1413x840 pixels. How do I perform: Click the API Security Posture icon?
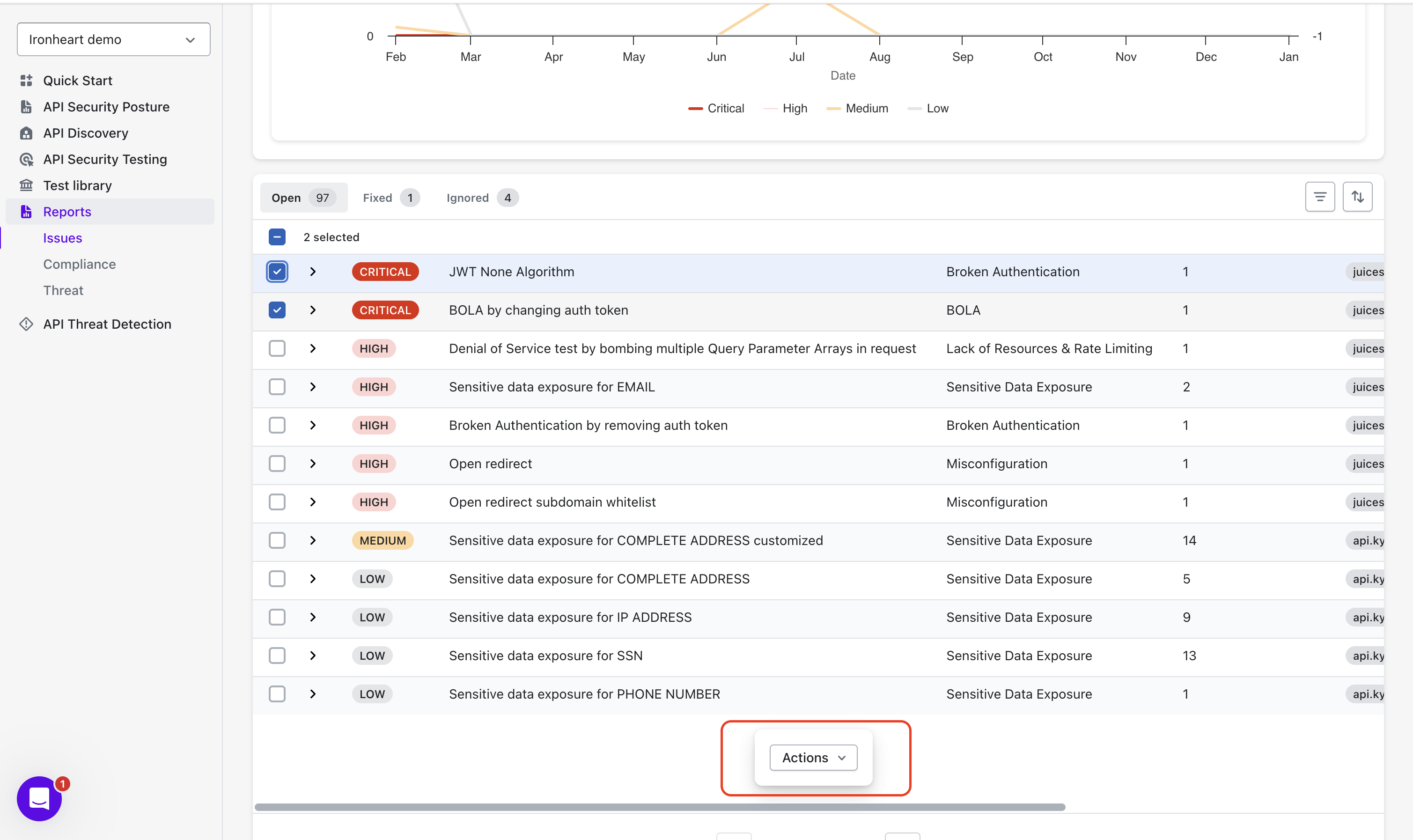pos(26,107)
